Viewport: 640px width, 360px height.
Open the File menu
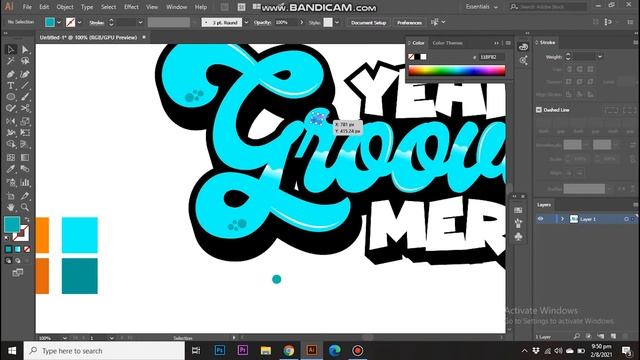tap(27, 7)
